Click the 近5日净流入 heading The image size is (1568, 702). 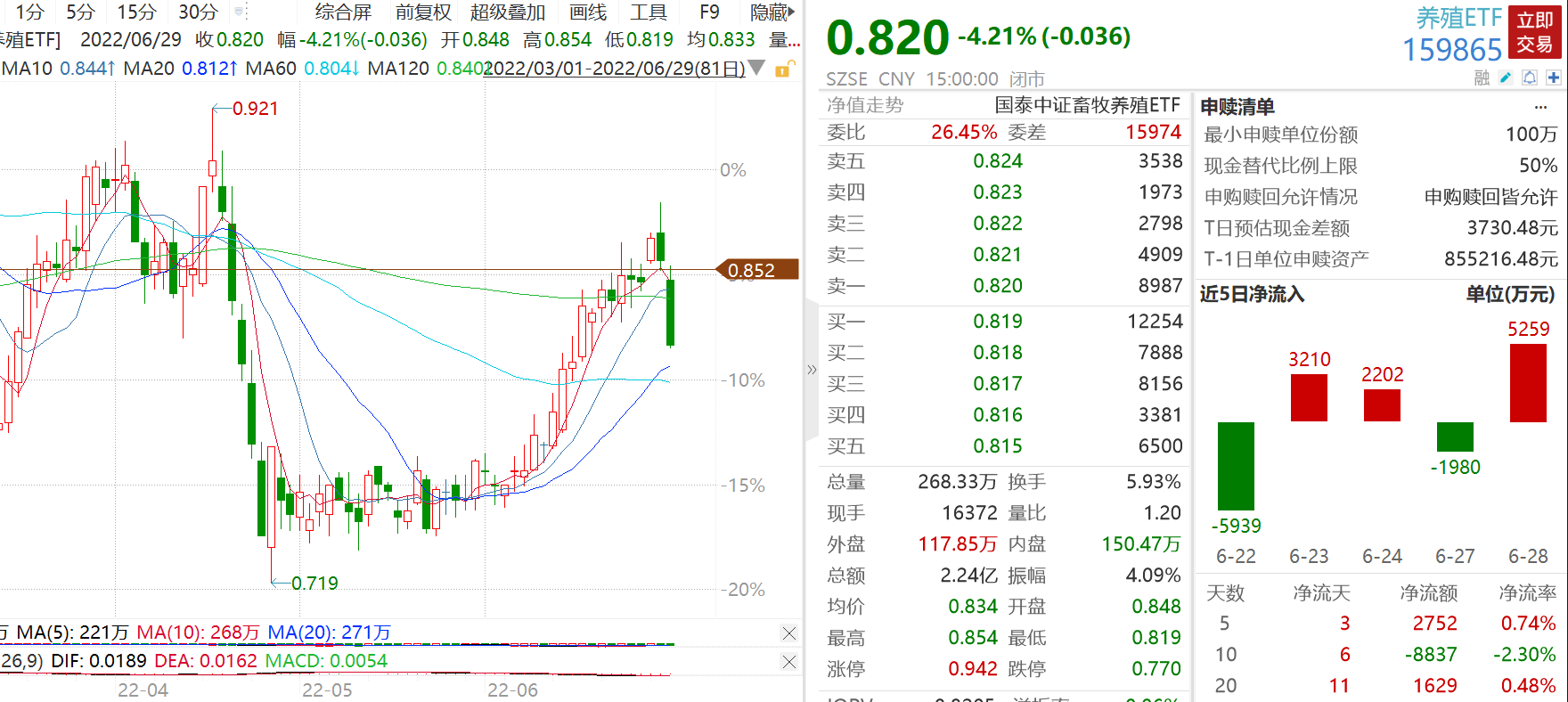tap(1252, 294)
